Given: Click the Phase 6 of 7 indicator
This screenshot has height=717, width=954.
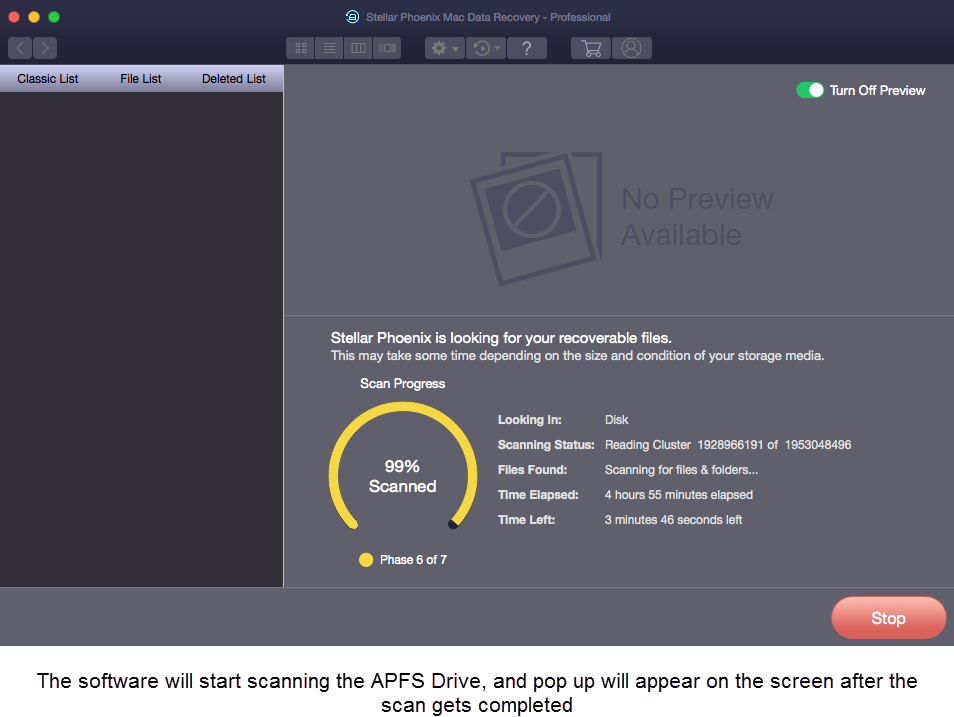Looking at the screenshot, I should click(403, 560).
